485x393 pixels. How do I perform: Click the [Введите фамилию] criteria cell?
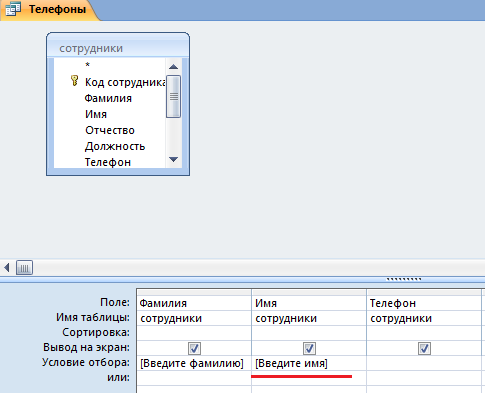point(194,363)
